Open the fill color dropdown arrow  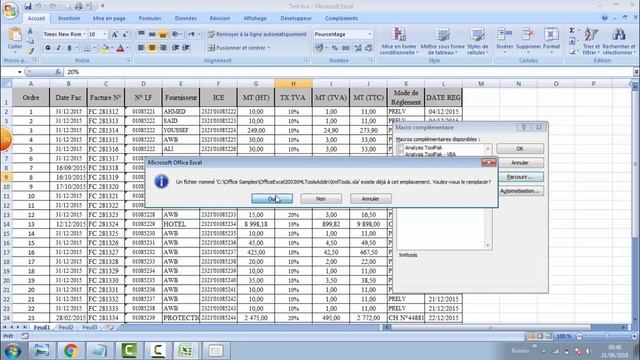(x=112, y=48)
